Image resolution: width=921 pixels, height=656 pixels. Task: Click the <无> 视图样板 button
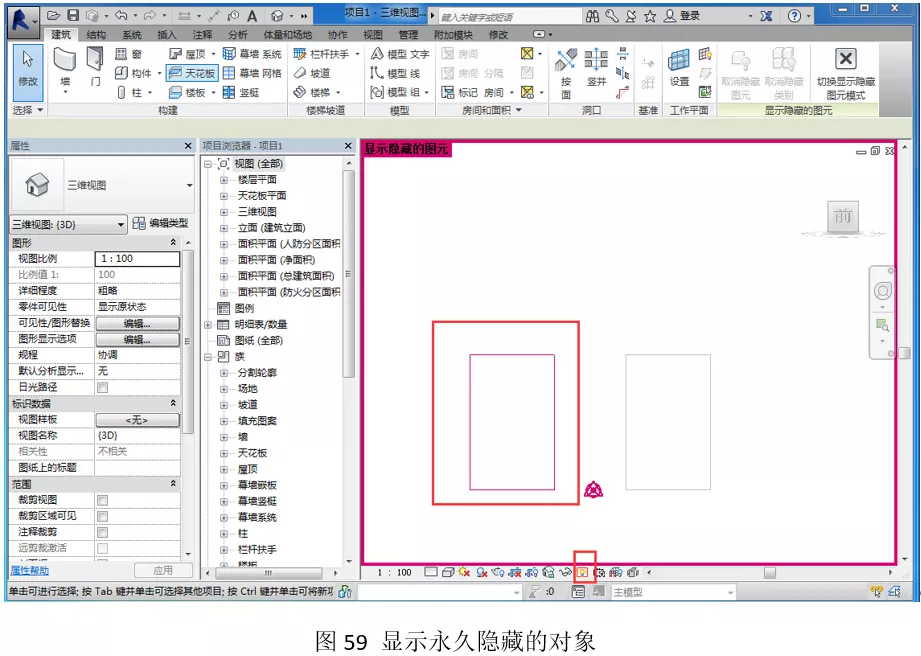(x=137, y=420)
